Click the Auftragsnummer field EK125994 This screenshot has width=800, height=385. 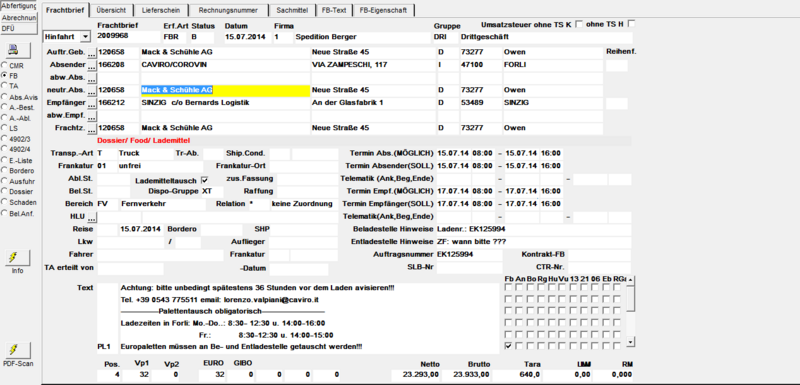click(x=469, y=254)
